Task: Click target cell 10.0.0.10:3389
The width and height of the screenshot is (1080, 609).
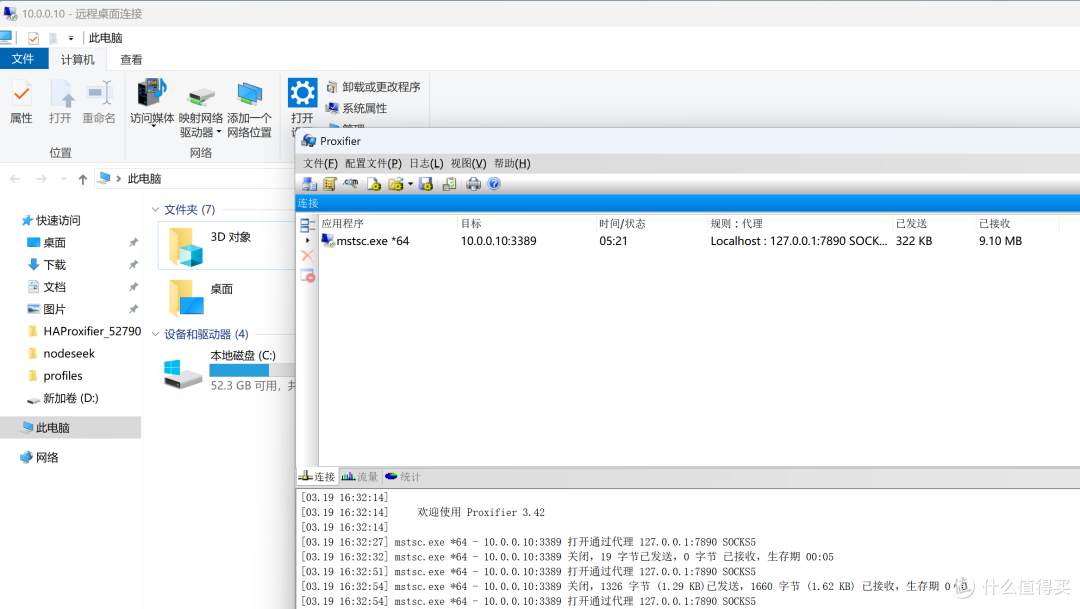Action: pos(499,241)
